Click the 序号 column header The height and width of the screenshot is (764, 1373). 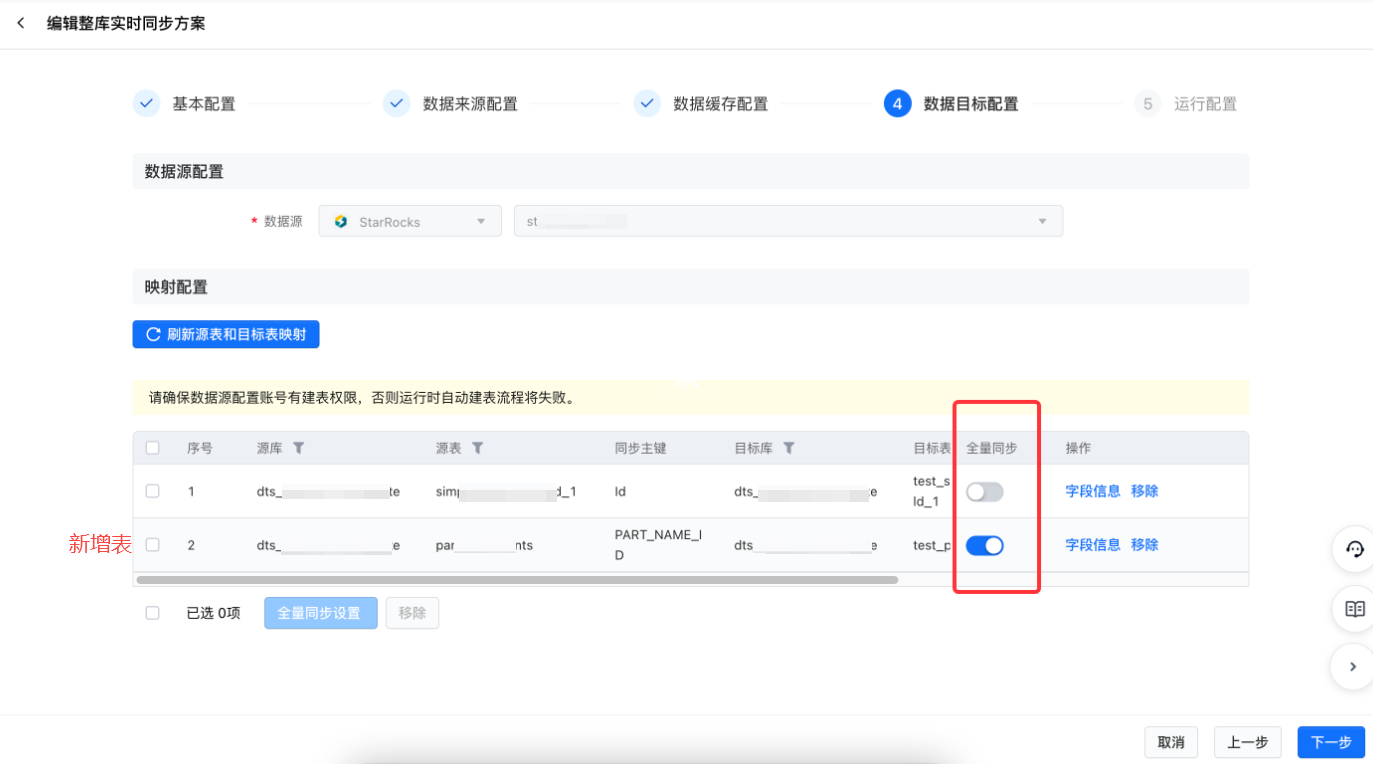[200, 448]
